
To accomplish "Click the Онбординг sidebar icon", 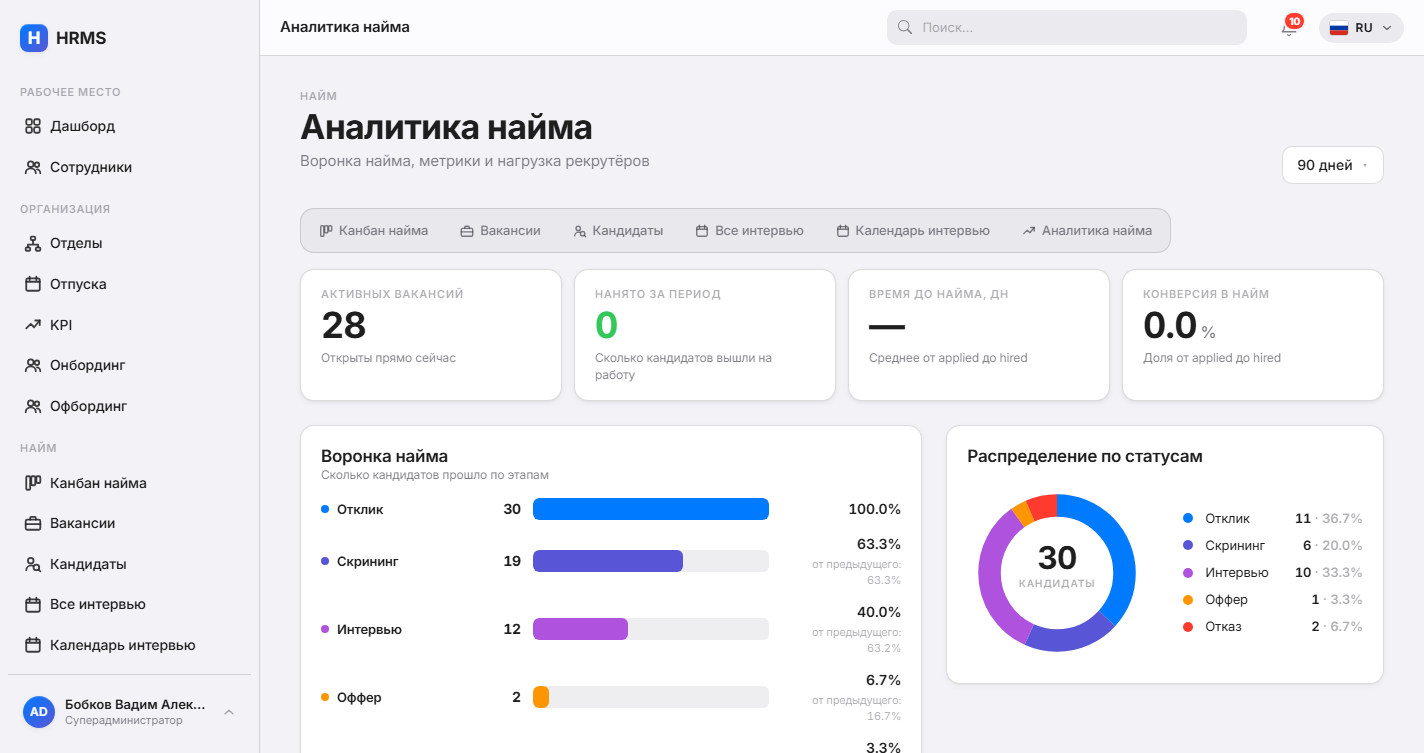I will [x=33, y=365].
